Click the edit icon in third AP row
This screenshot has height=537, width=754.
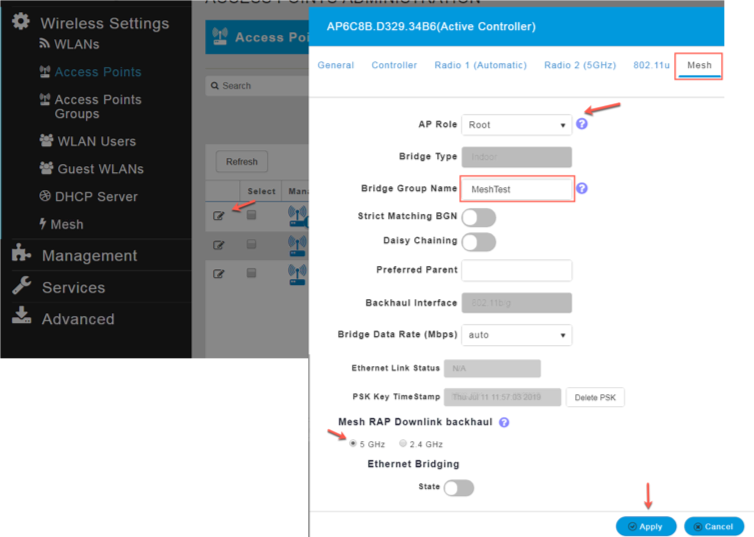pyautogui.click(x=218, y=272)
